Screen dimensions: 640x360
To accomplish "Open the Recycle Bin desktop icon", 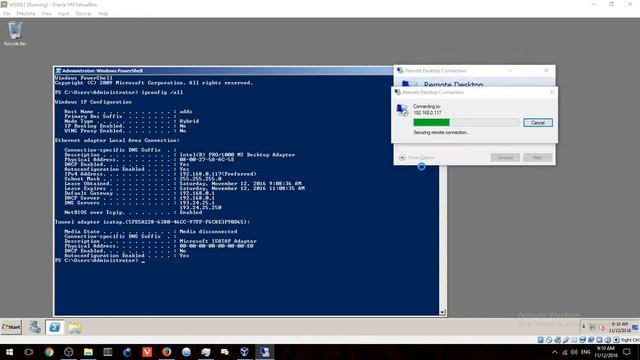I will (x=15, y=33).
